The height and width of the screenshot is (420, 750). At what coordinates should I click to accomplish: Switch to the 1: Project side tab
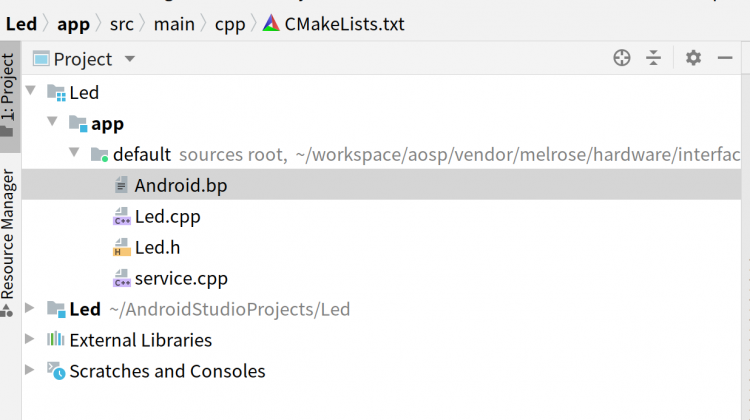click(x=9, y=95)
